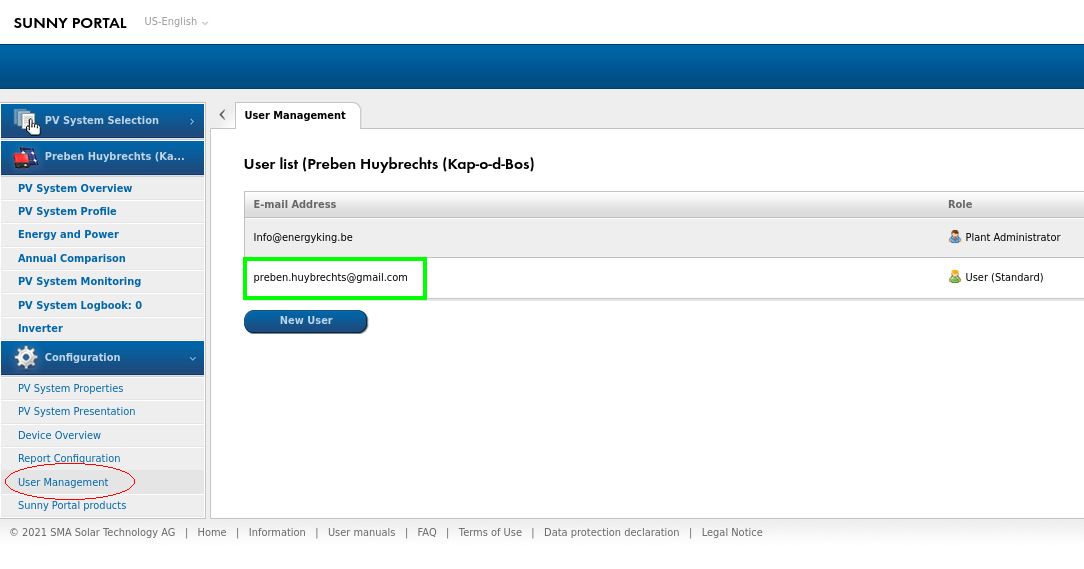Viewport: 1084px width, 569px height.
Task: Collapse the sidebar with the left arrow
Action: [222, 115]
